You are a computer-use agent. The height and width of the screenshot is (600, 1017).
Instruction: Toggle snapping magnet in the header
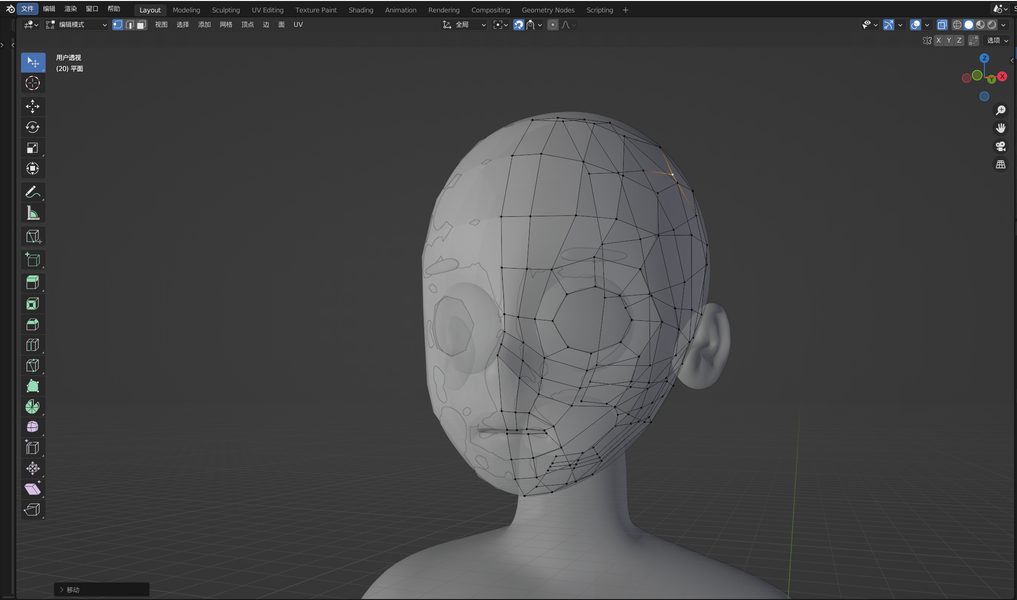519,24
